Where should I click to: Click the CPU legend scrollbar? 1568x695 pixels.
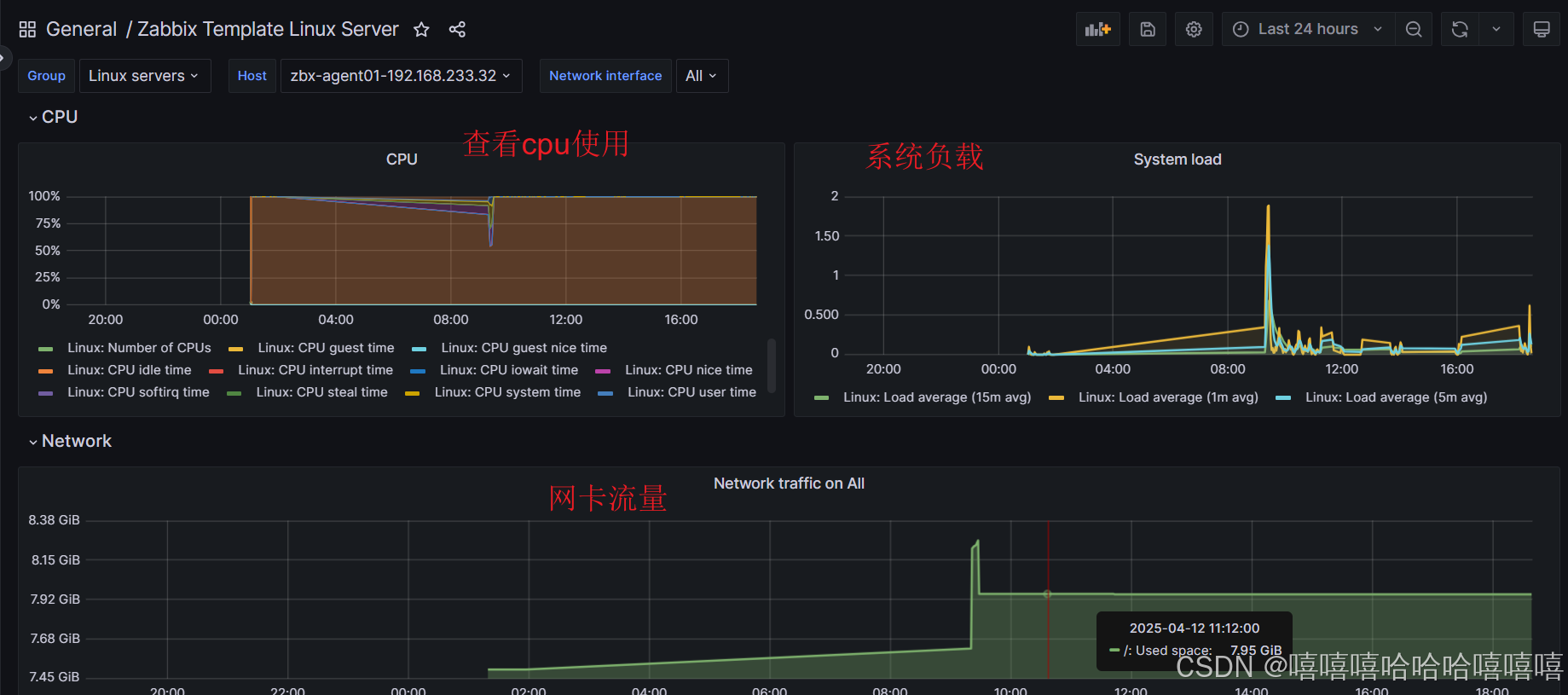pyautogui.click(x=772, y=367)
